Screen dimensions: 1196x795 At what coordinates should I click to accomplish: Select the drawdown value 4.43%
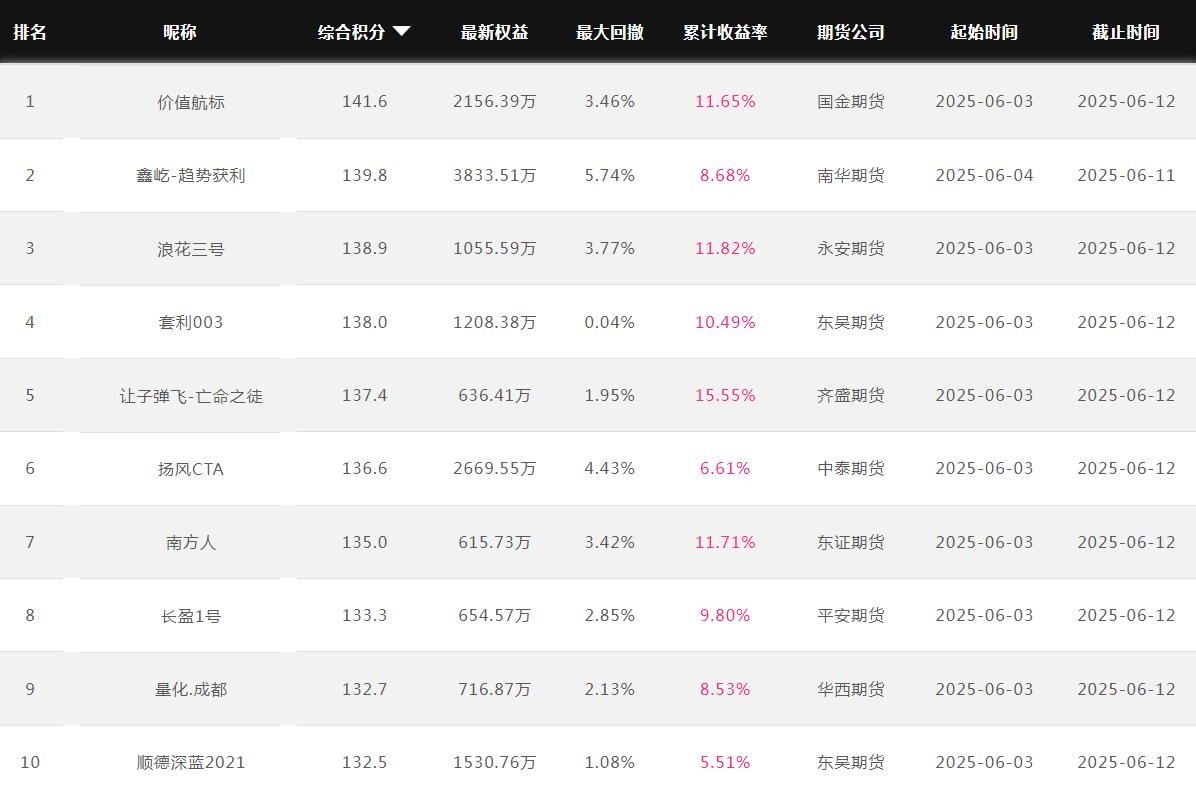[609, 468]
